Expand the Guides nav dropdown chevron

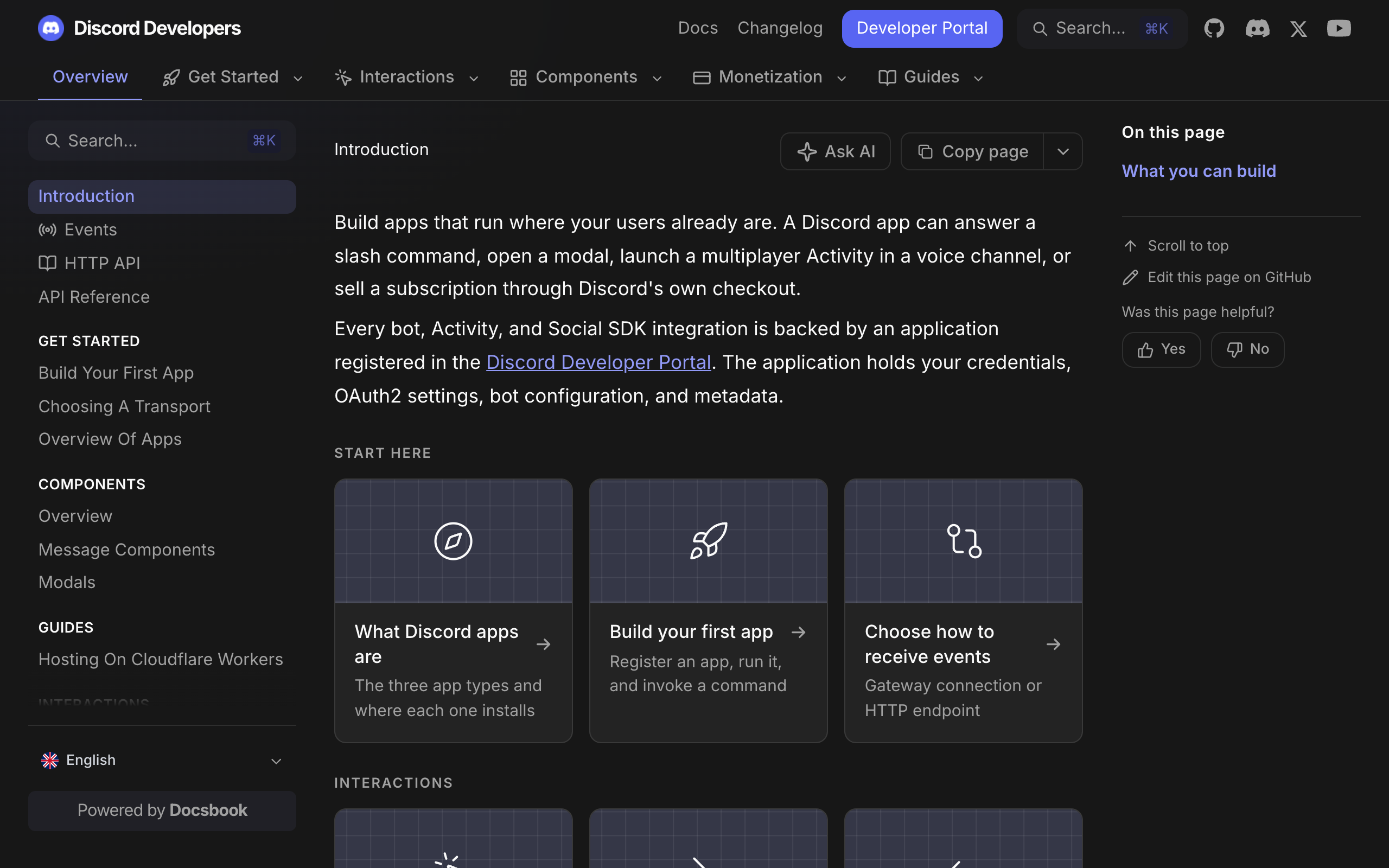point(979,79)
